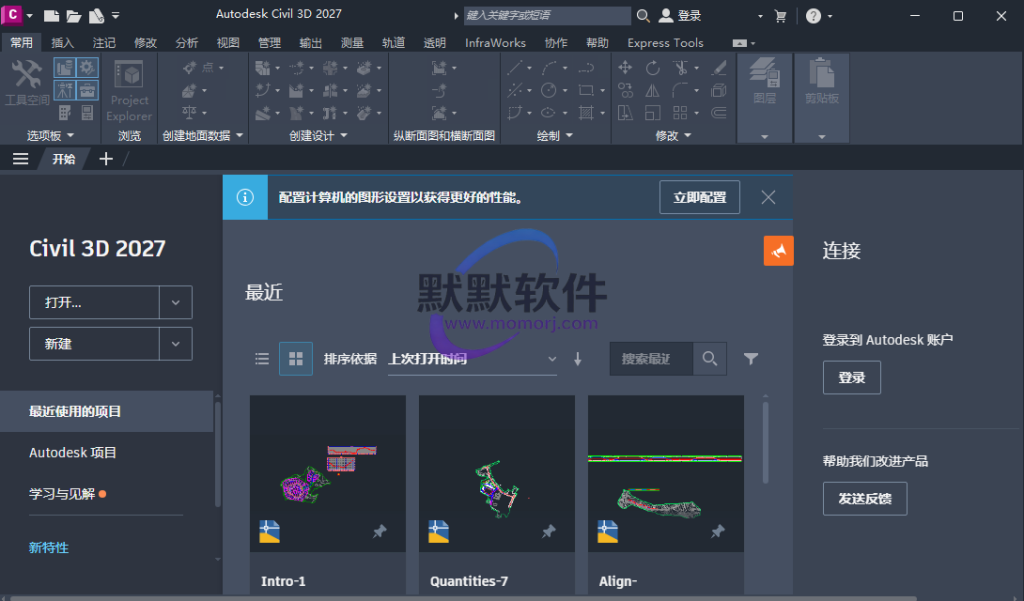Open the filter funnel for recent files
The width and height of the screenshot is (1024, 601).
(x=751, y=359)
